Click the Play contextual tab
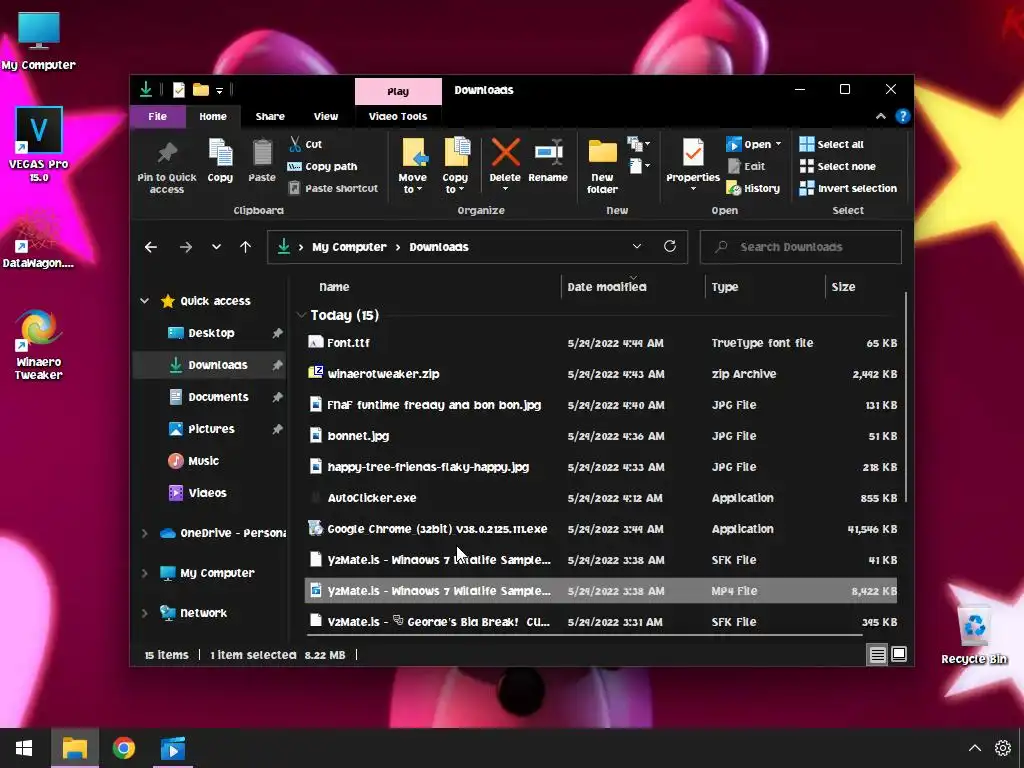 coord(398,91)
